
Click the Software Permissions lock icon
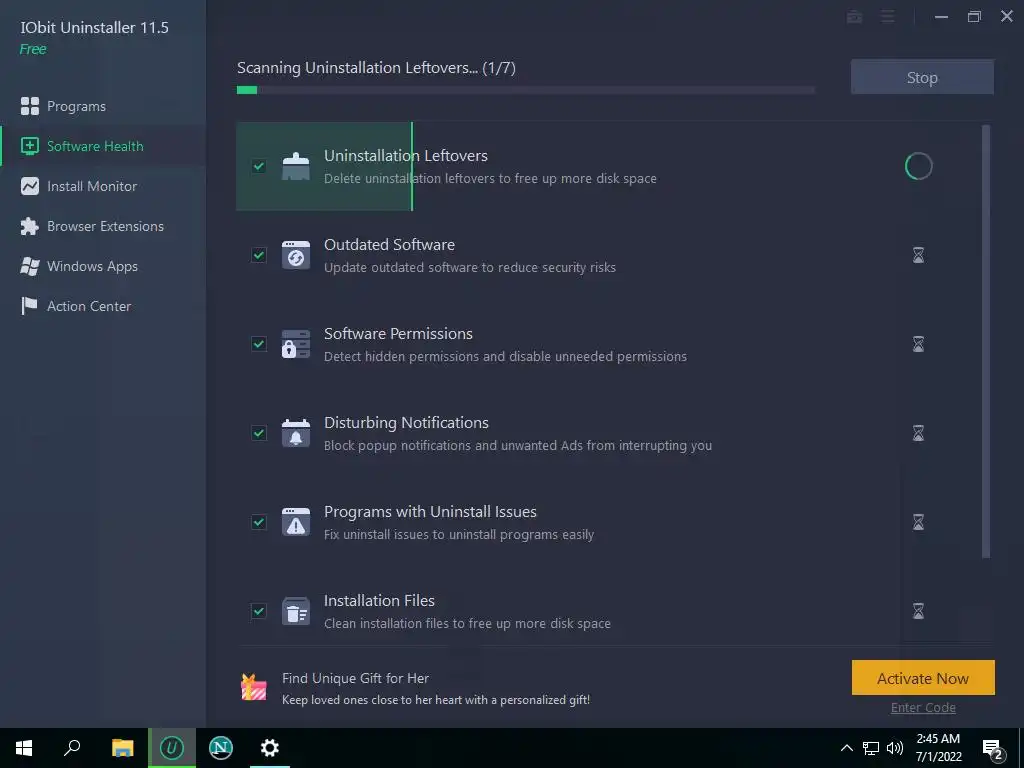click(296, 344)
